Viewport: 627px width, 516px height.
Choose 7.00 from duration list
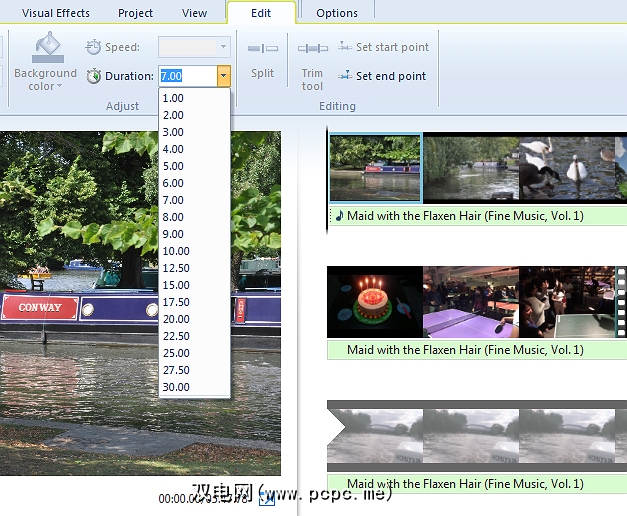(194, 200)
